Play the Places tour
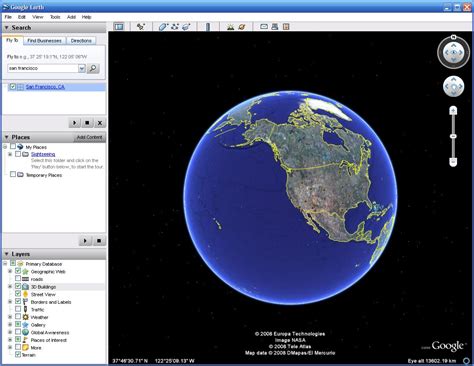The width and height of the screenshot is (474, 366). point(85,241)
